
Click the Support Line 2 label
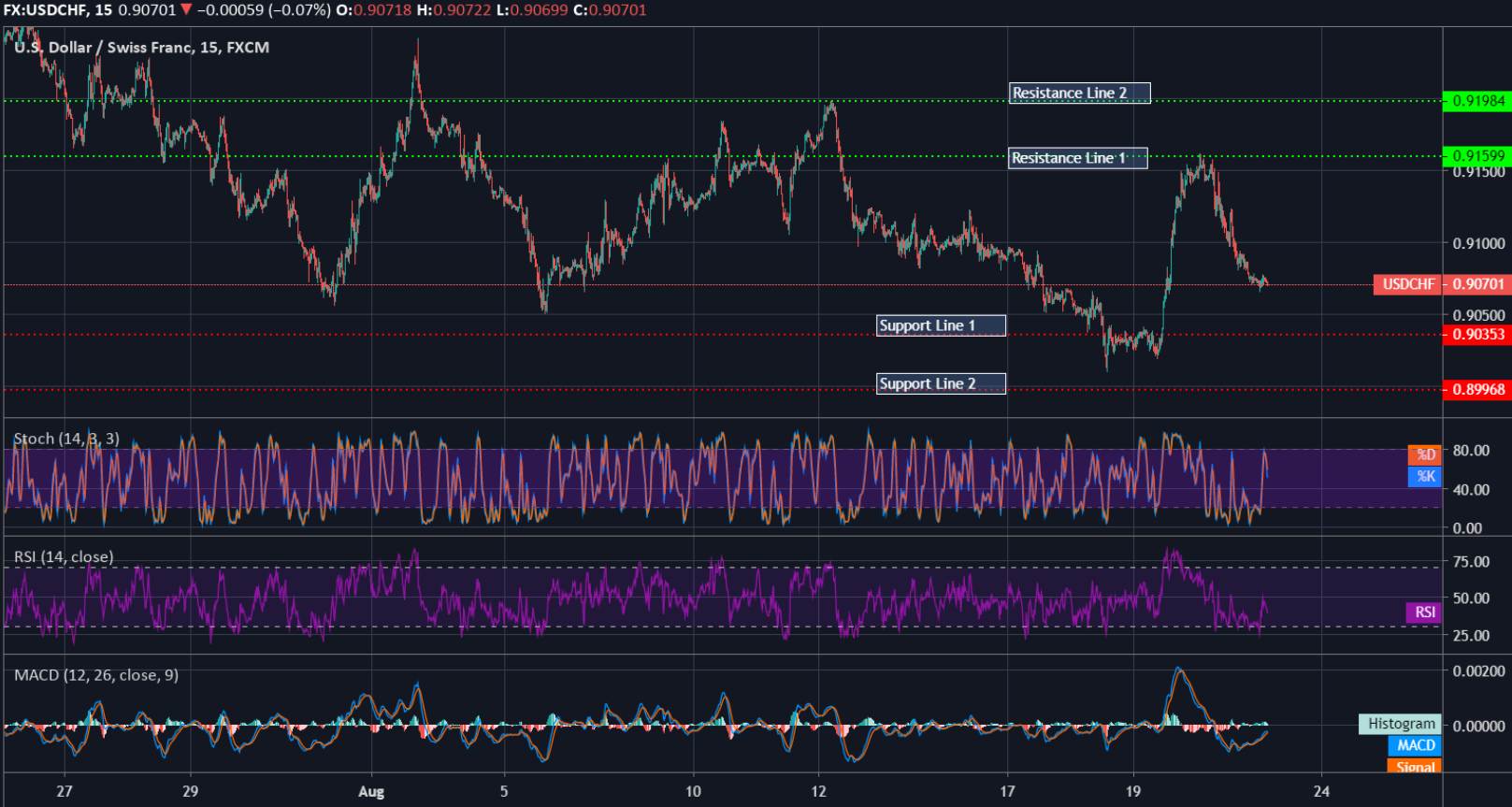click(x=941, y=383)
